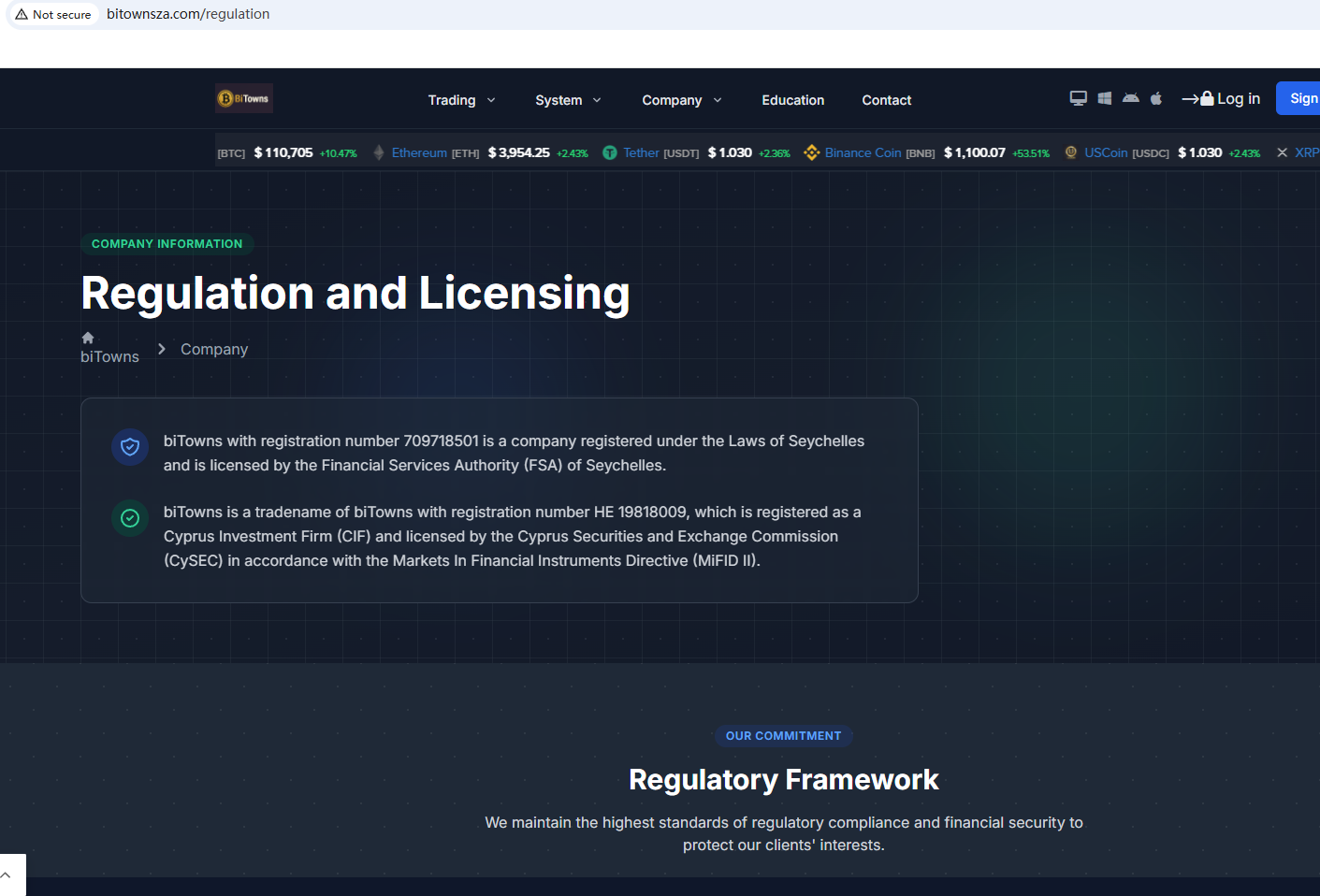Click the Company breadcrumb link
Viewport: 1320px width, 896px height.
[x=214, y=349]
